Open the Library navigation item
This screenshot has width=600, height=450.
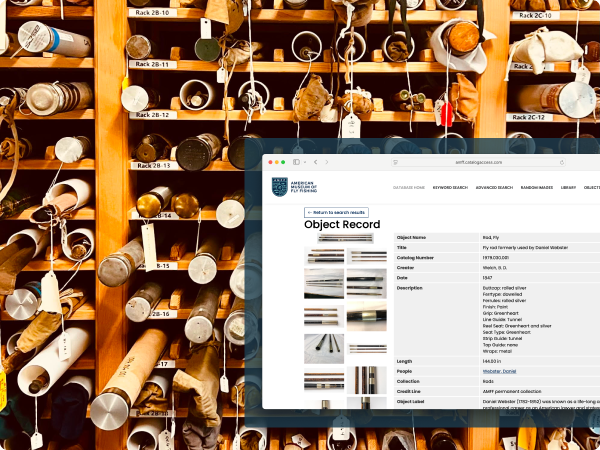(568, 187)
